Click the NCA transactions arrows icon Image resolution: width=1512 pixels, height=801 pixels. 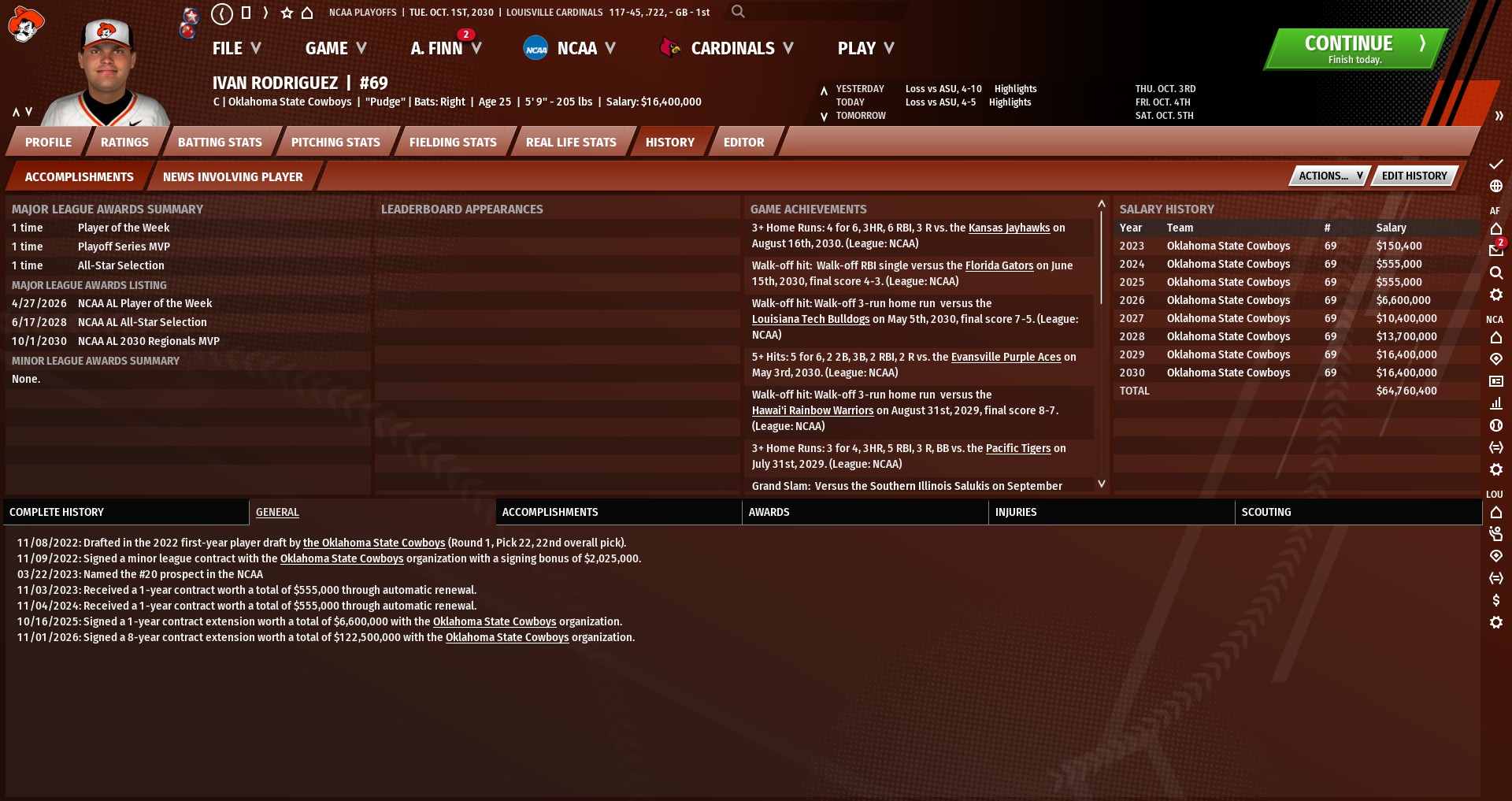coord(1496,447)
